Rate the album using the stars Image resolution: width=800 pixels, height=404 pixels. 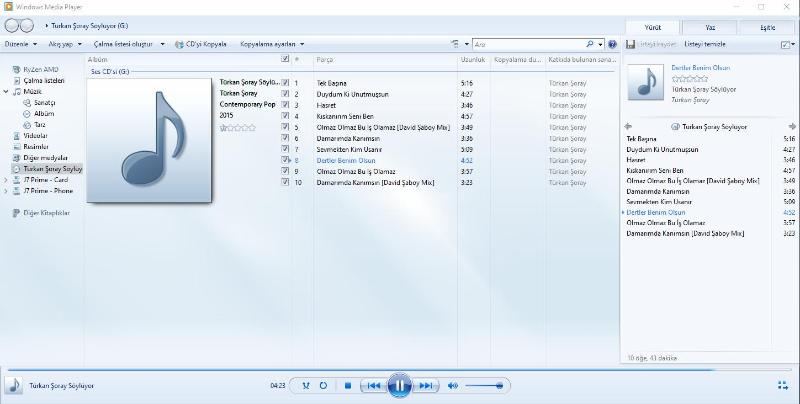(x=238, y=128)
